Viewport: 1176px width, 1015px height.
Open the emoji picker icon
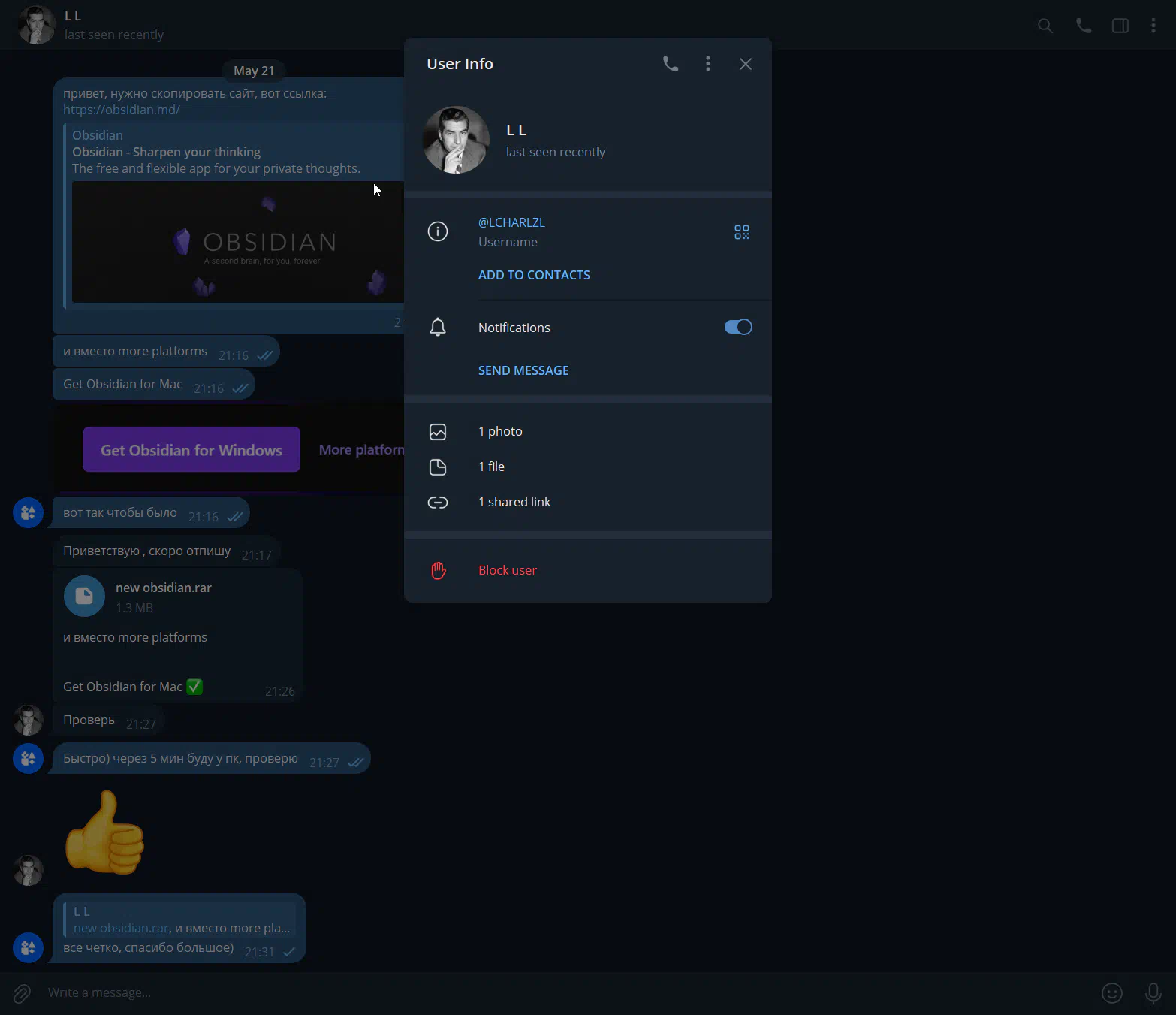click(x=1112, y=993)
